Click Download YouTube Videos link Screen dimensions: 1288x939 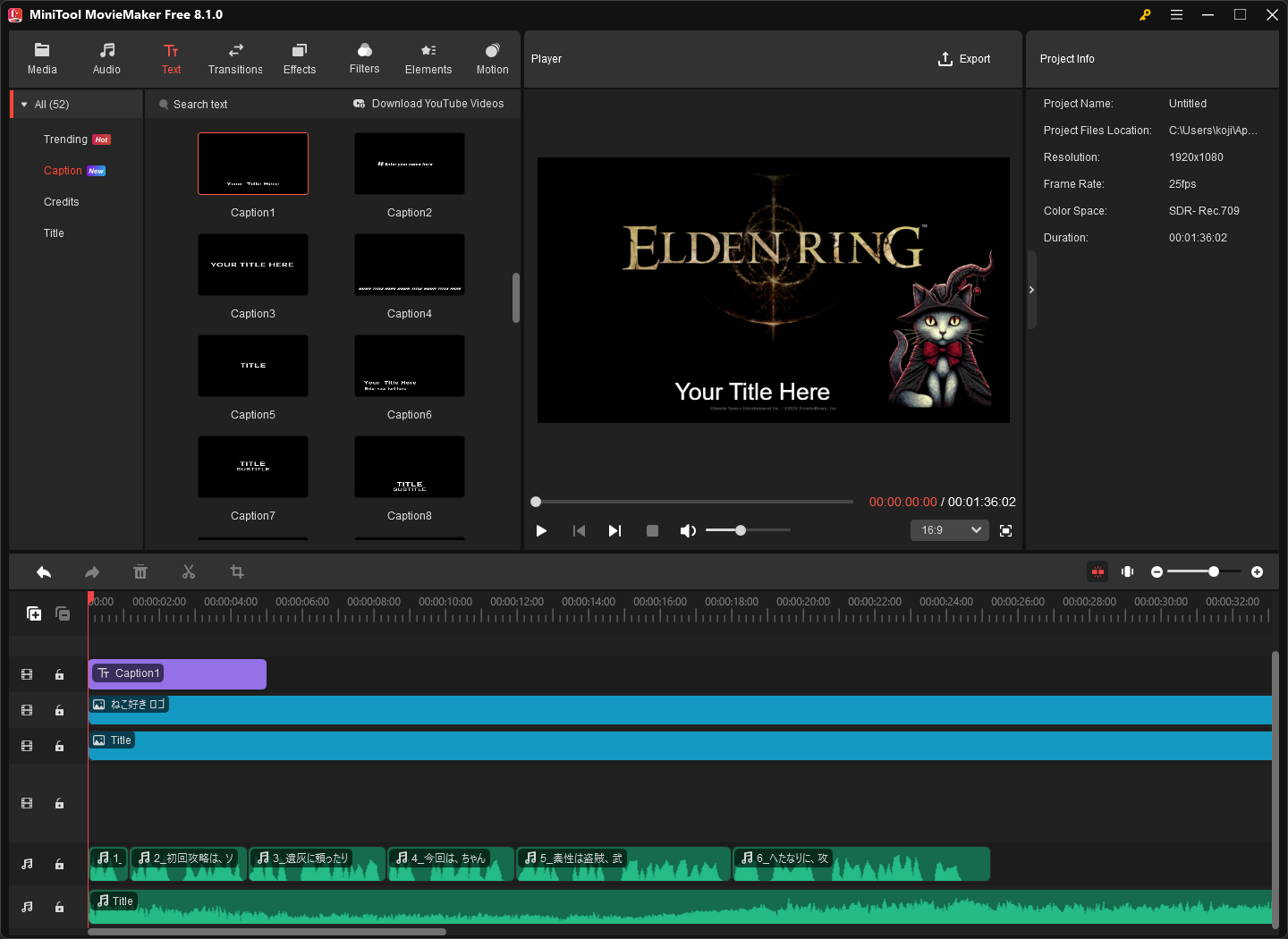pos(428,104)
